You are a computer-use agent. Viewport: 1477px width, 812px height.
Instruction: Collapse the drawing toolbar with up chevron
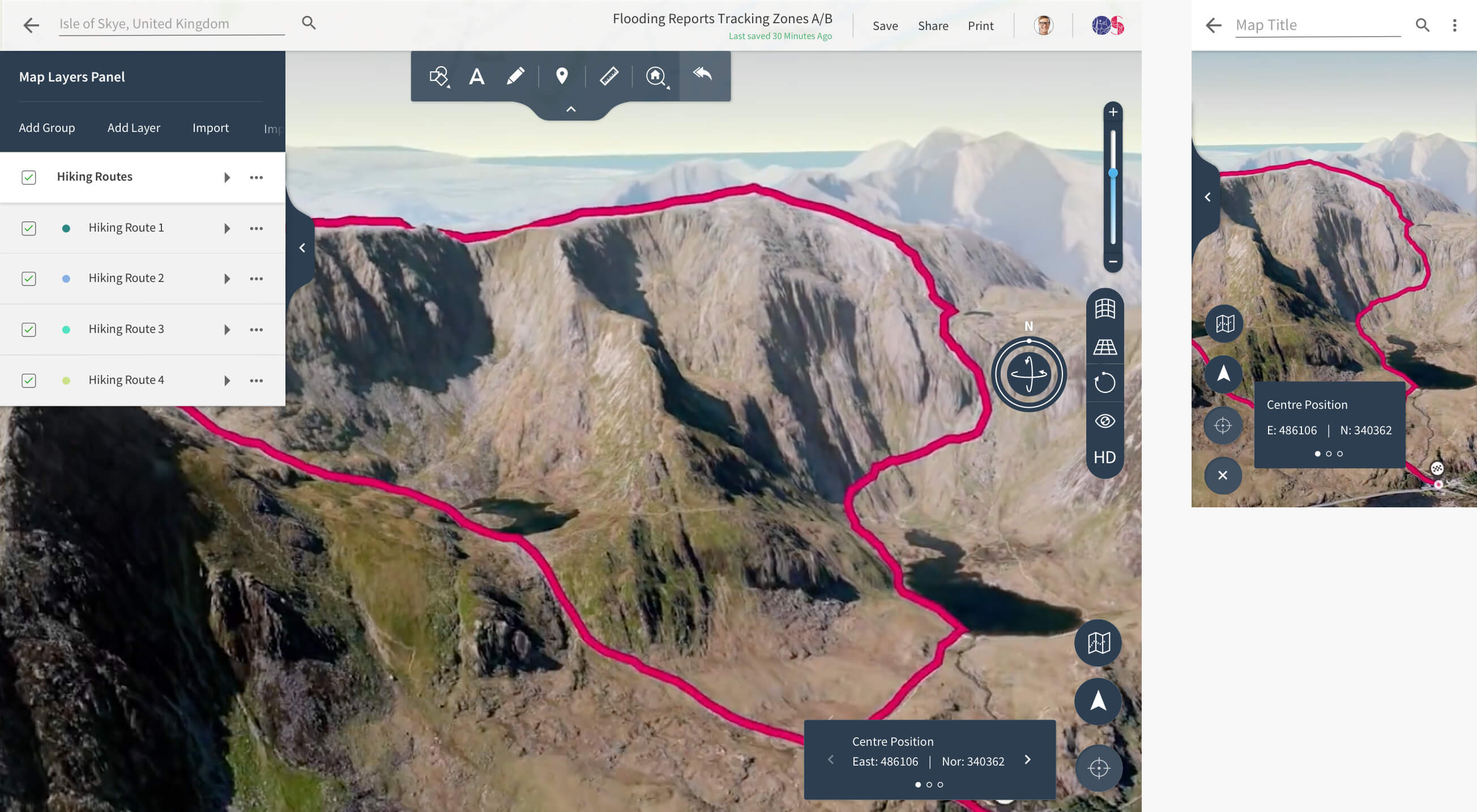pyautogui.click(x=570, y=109)
